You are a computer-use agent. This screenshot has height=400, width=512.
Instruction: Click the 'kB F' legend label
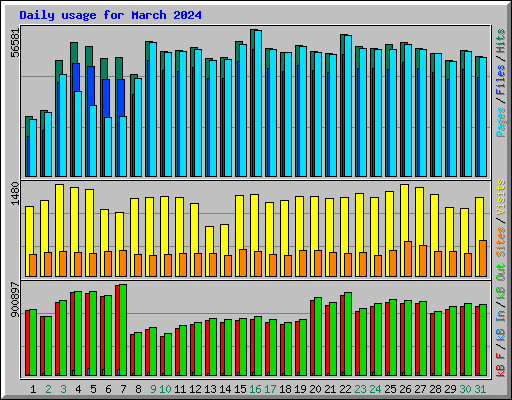coord(501,365)
